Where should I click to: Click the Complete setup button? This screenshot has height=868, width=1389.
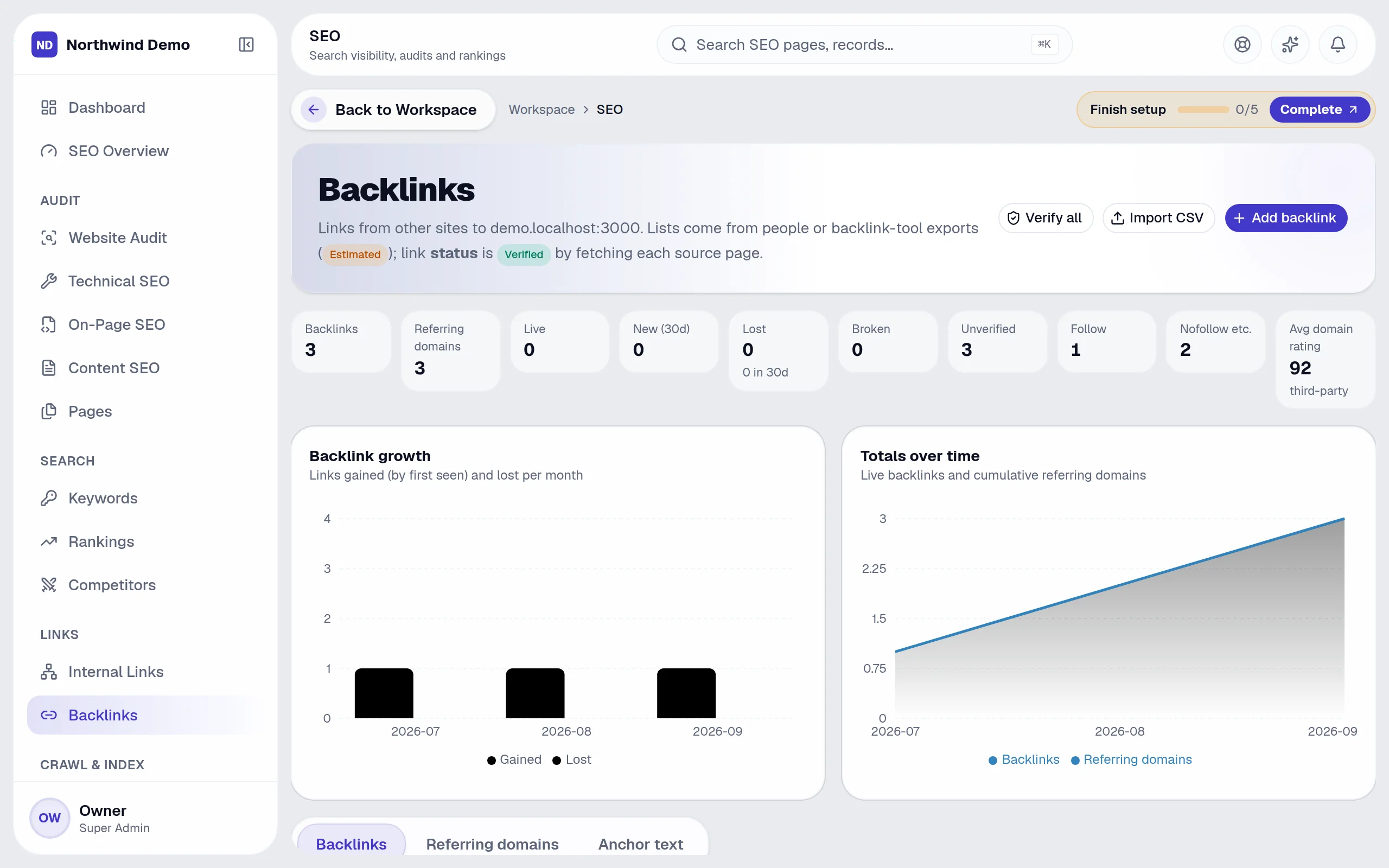click(1319, 109)
